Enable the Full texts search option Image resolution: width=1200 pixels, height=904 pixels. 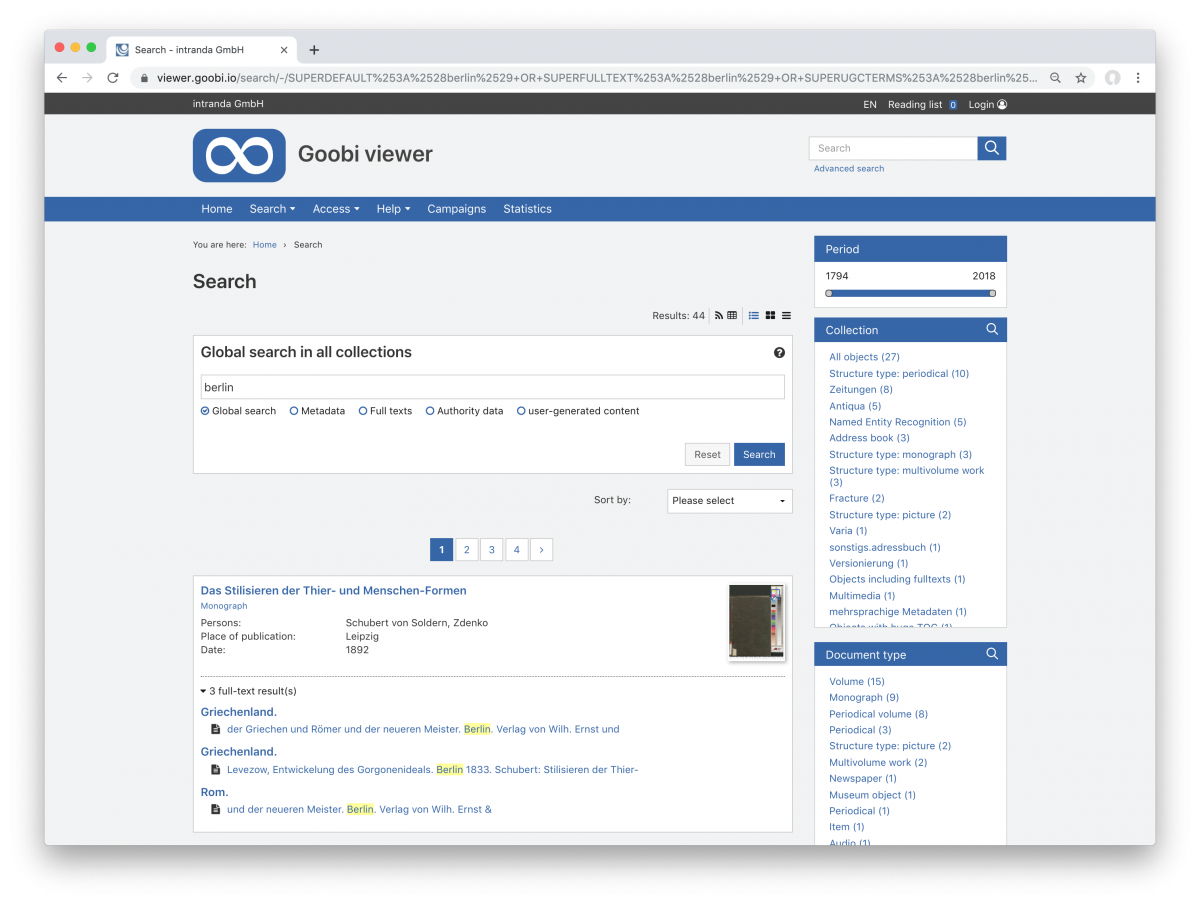click(361, 410)
